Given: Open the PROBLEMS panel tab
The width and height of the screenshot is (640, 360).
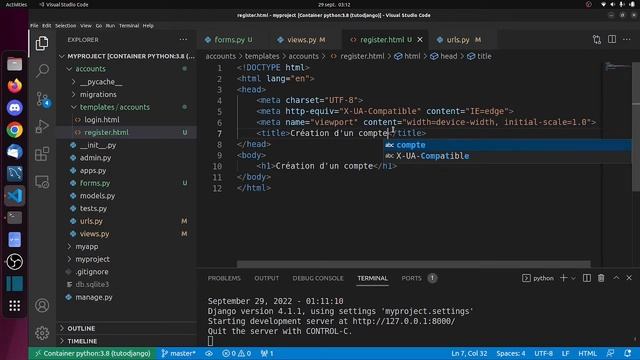Looking at the screenshot, I should coord(224,278).
